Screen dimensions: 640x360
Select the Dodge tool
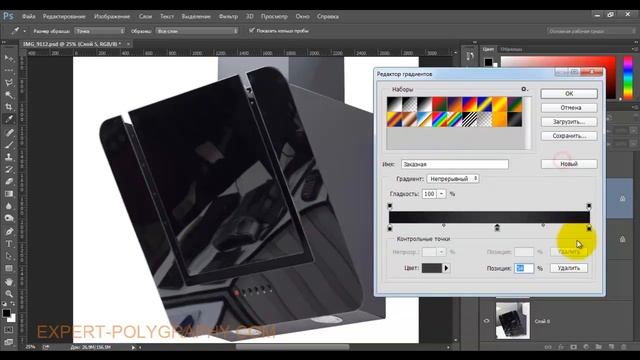tap(9, 218)
